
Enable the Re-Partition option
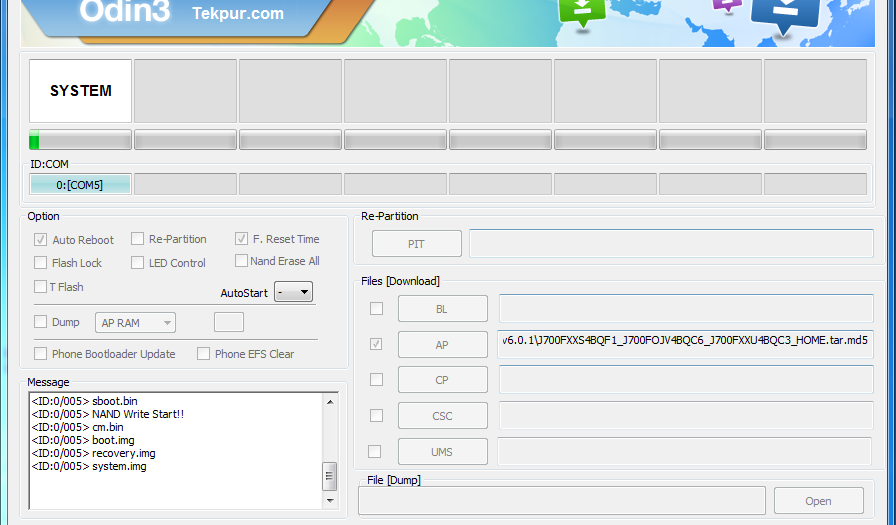tap(137, 238)
